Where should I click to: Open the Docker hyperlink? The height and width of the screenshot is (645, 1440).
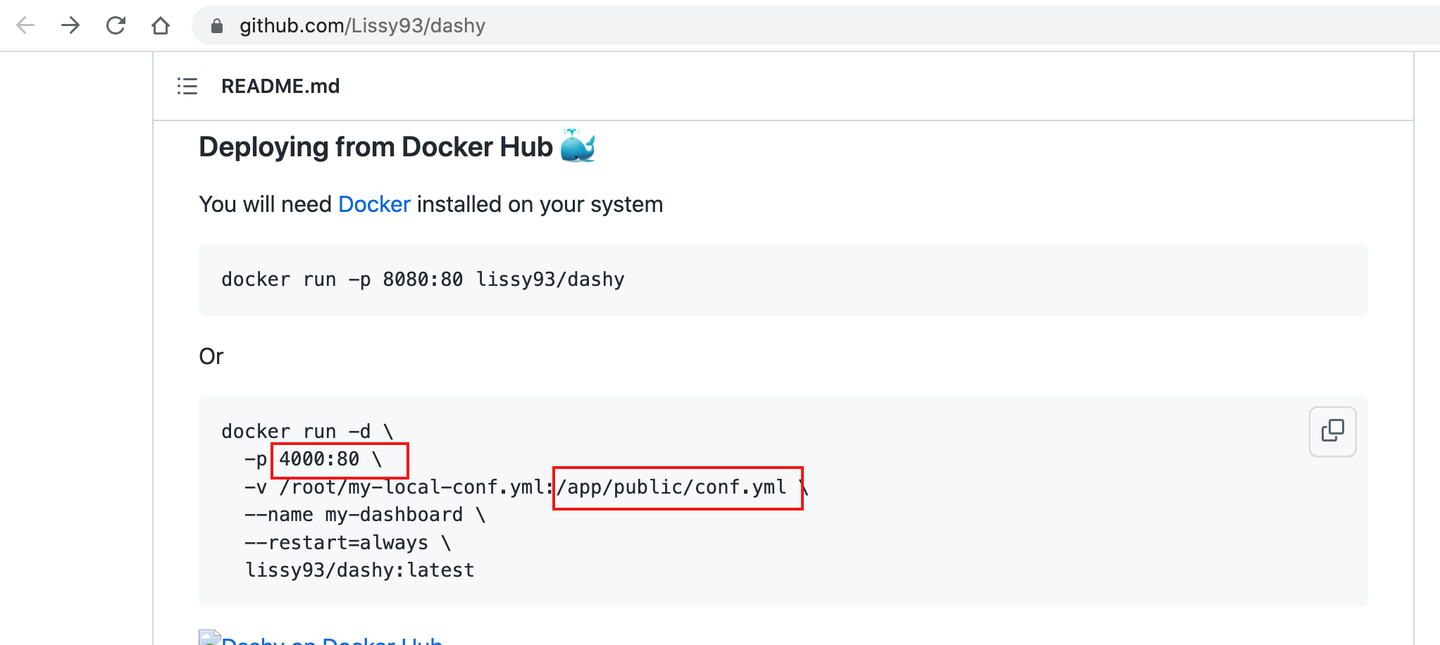click(x=374, y=204)
